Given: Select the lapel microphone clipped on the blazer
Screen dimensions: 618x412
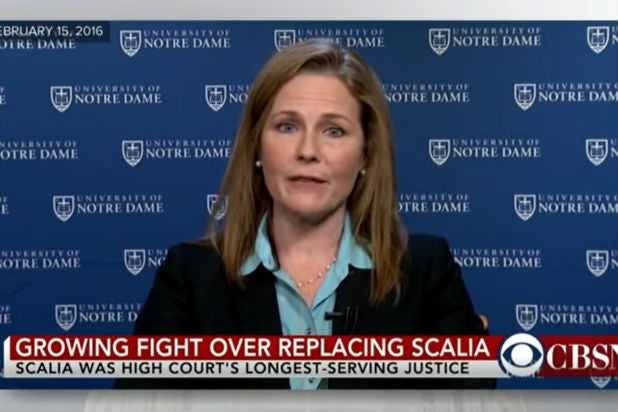Looking at the screenshot, I should pyautogui.click(x=341, y=317).
